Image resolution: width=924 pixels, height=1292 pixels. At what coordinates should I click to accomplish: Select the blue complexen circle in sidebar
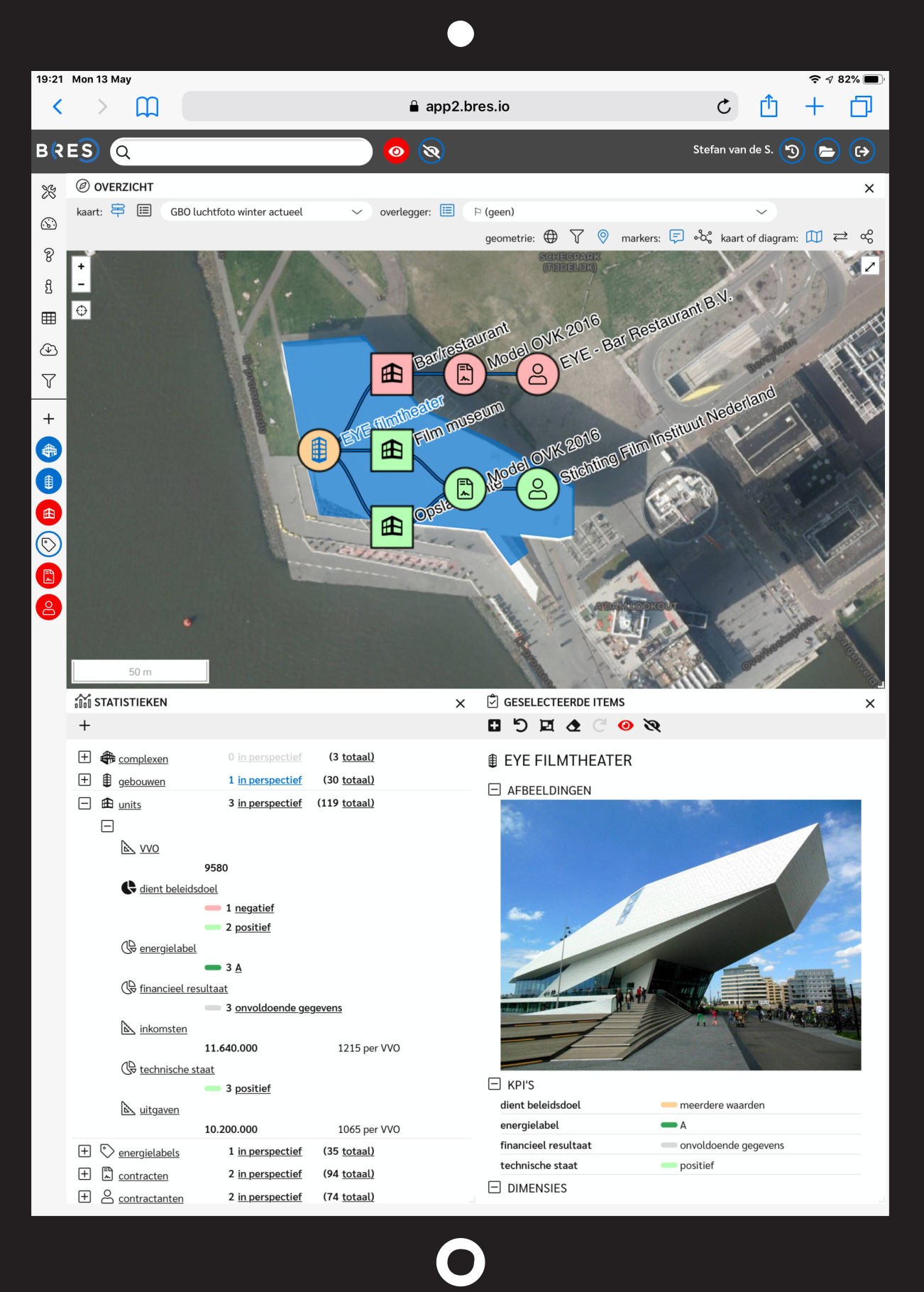pos(49,450)
